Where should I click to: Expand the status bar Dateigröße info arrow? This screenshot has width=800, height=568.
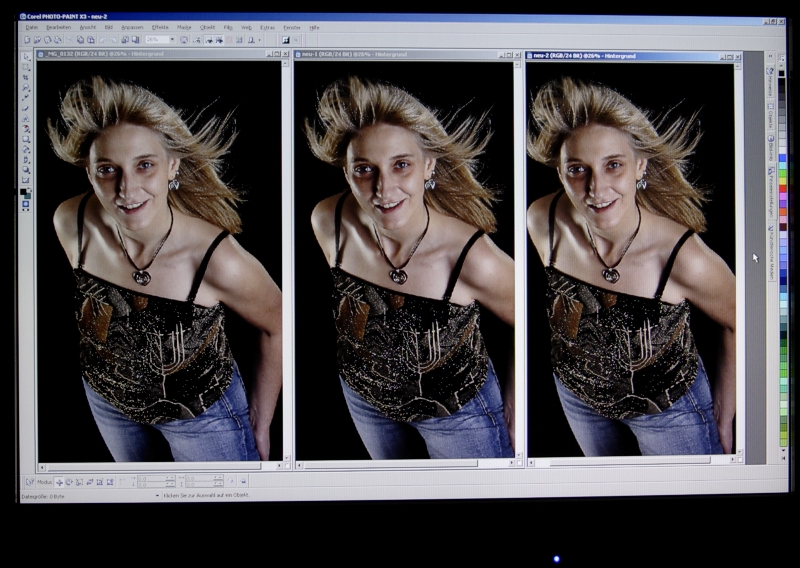click(x=157, y=495)
